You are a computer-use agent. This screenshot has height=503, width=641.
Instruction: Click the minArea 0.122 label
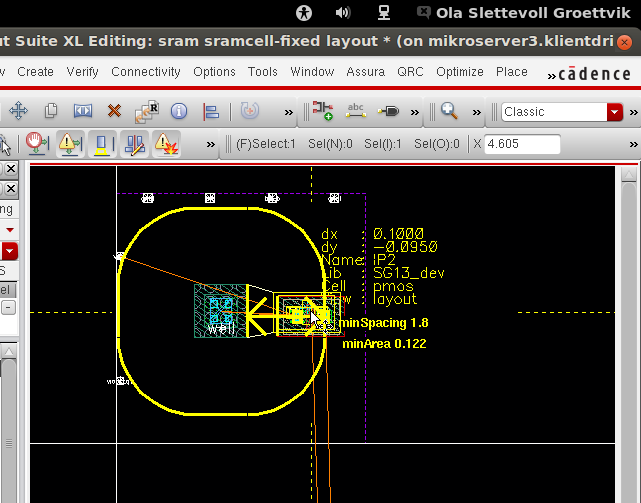(x=384, y=344)
